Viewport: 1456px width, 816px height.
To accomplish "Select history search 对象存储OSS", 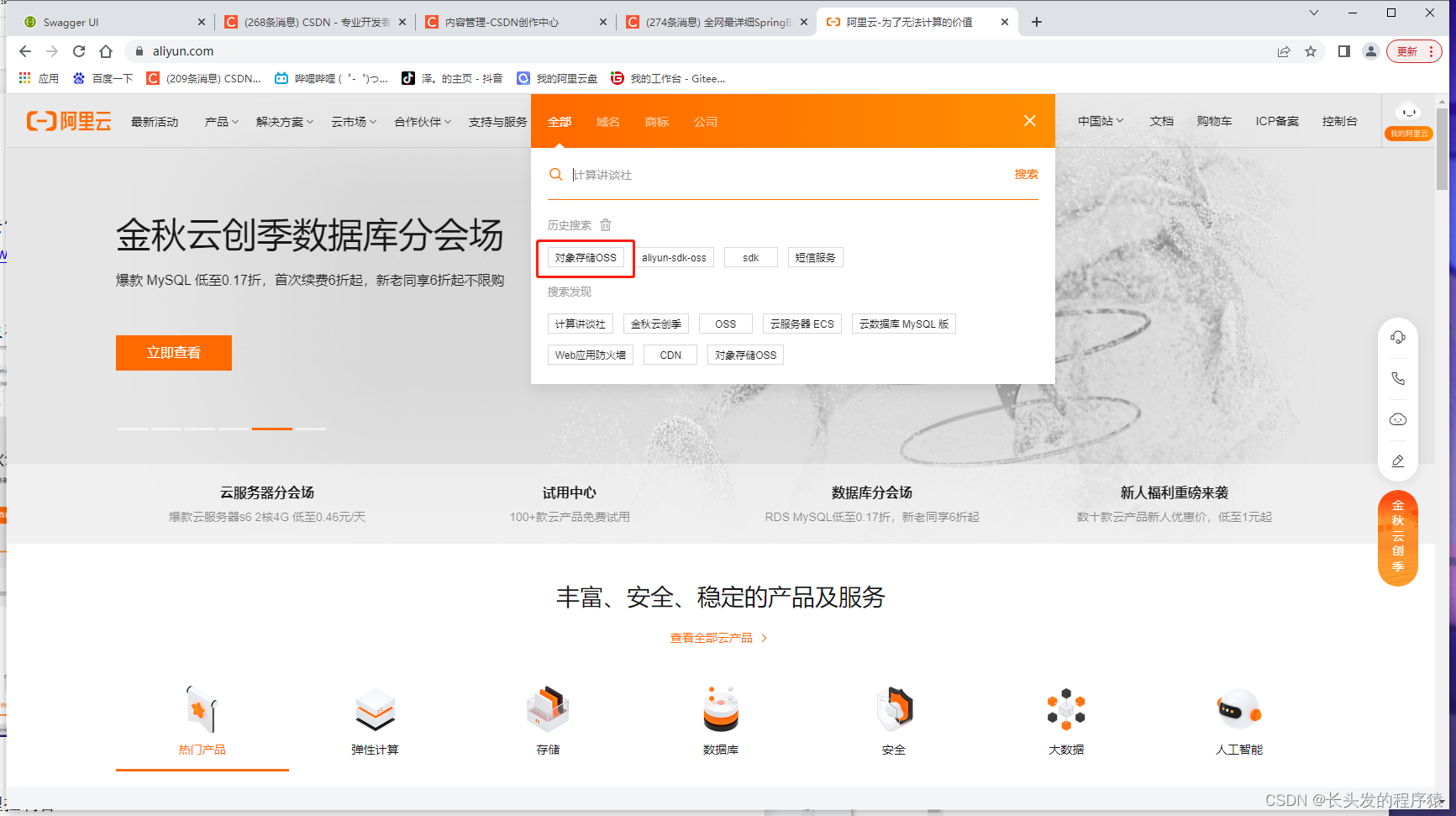I will coord(586,257).
